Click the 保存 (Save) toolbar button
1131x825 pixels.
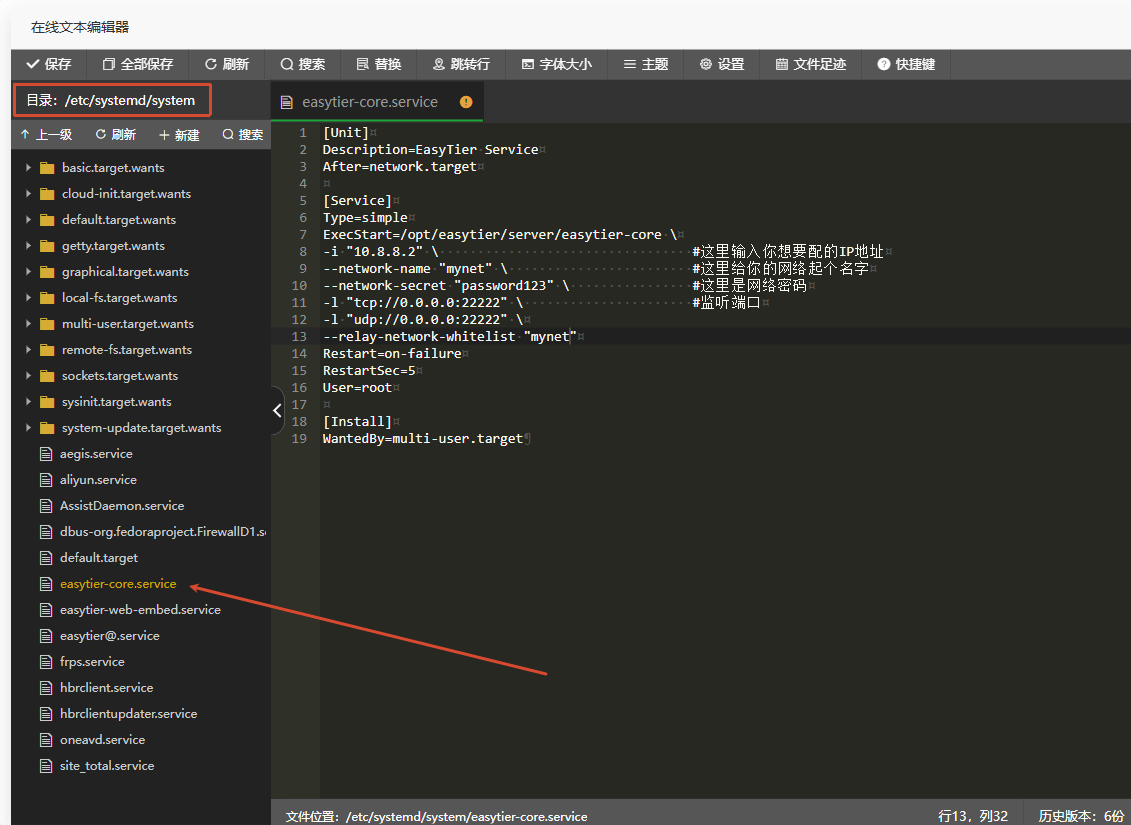click(48, 64)
